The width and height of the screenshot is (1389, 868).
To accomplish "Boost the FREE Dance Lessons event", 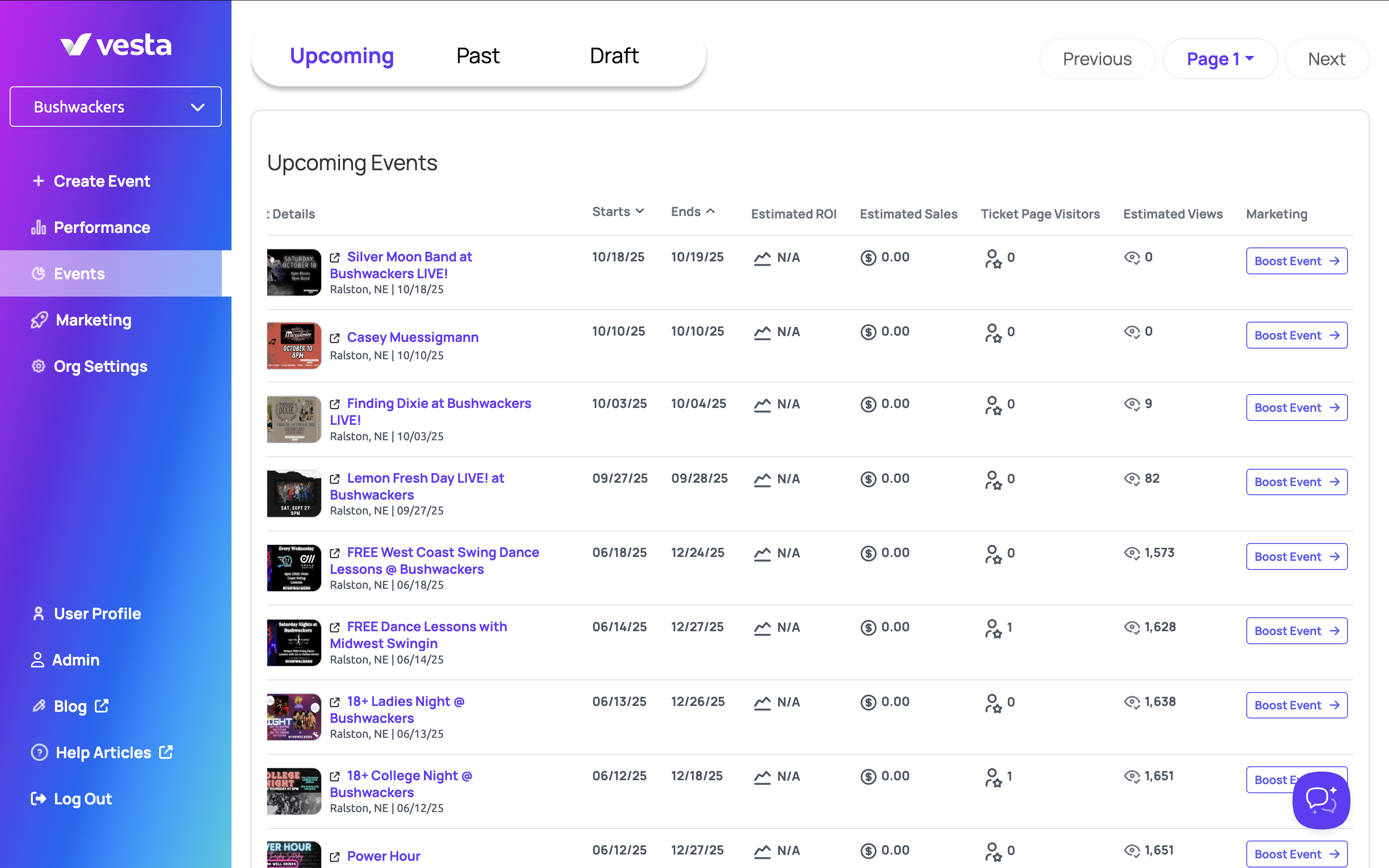I will point(1296,631).
